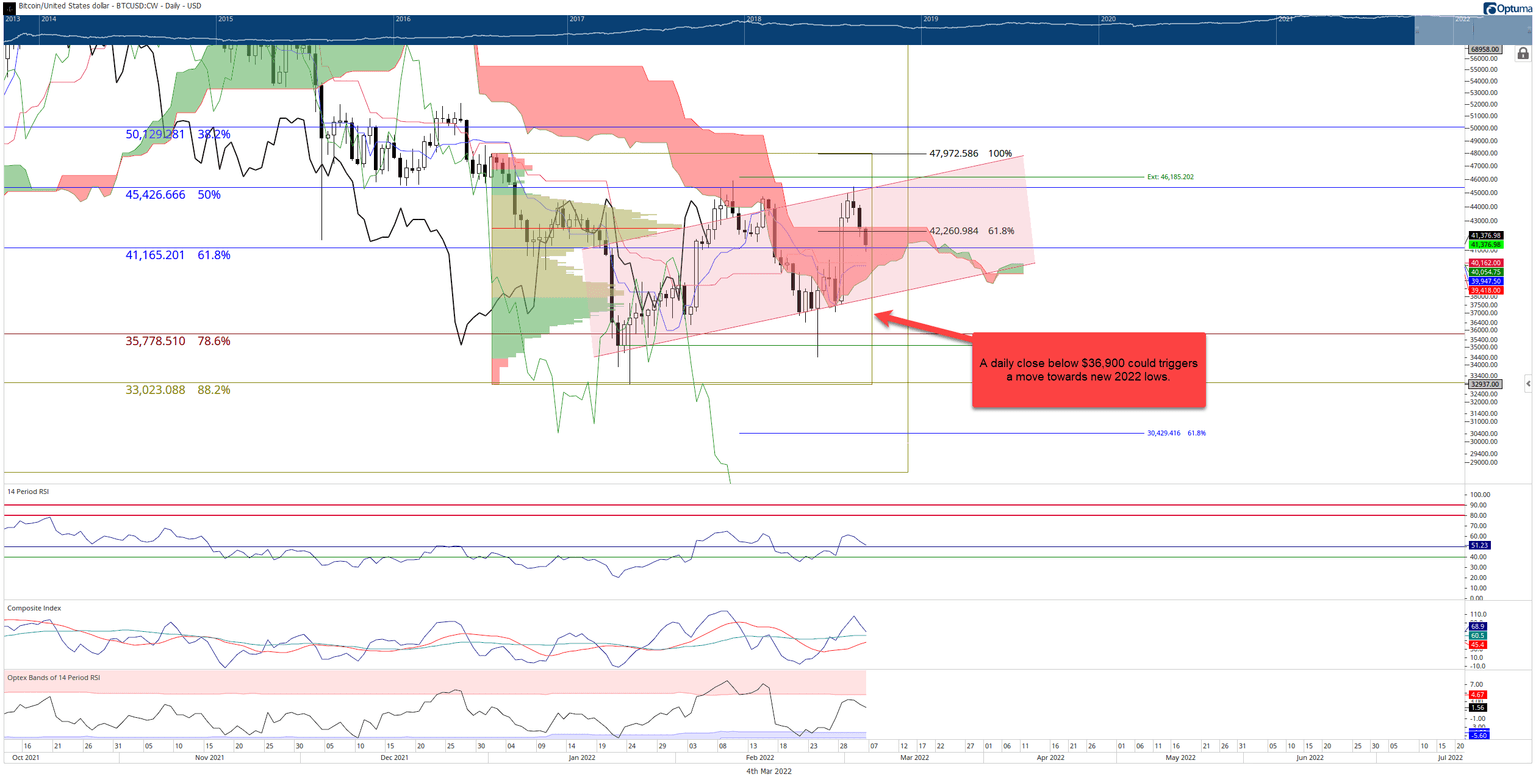
Task: Select the 50,129.281 38.2% Fibonacci label
Action: [x=178, y=133]
